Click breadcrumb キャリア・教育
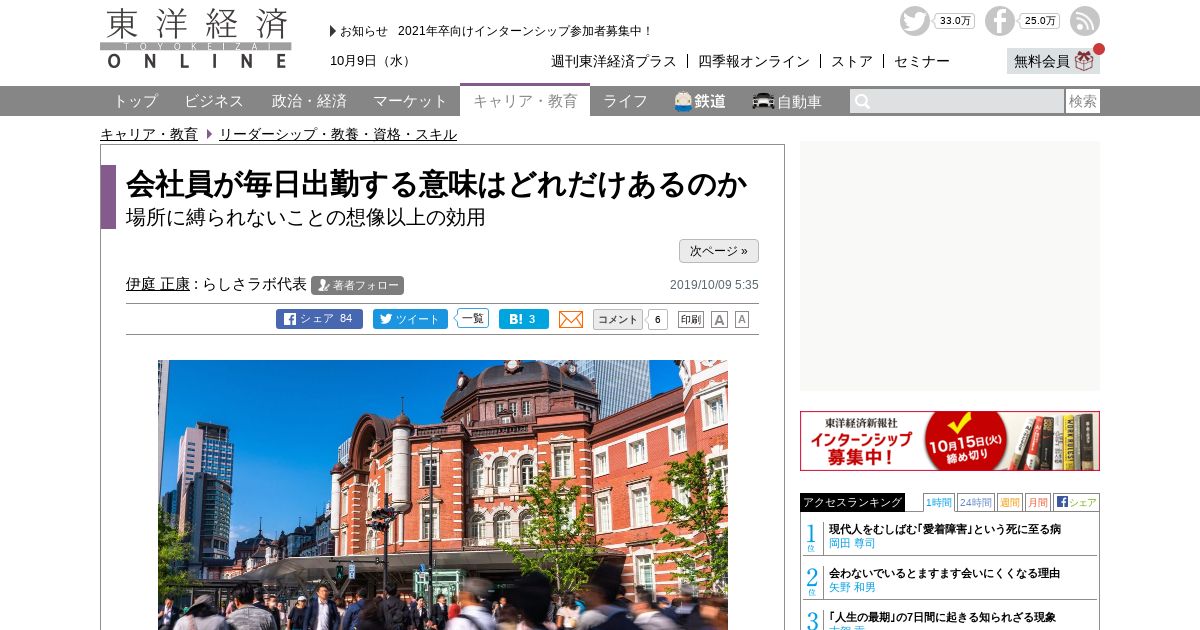 pos(149,134)
